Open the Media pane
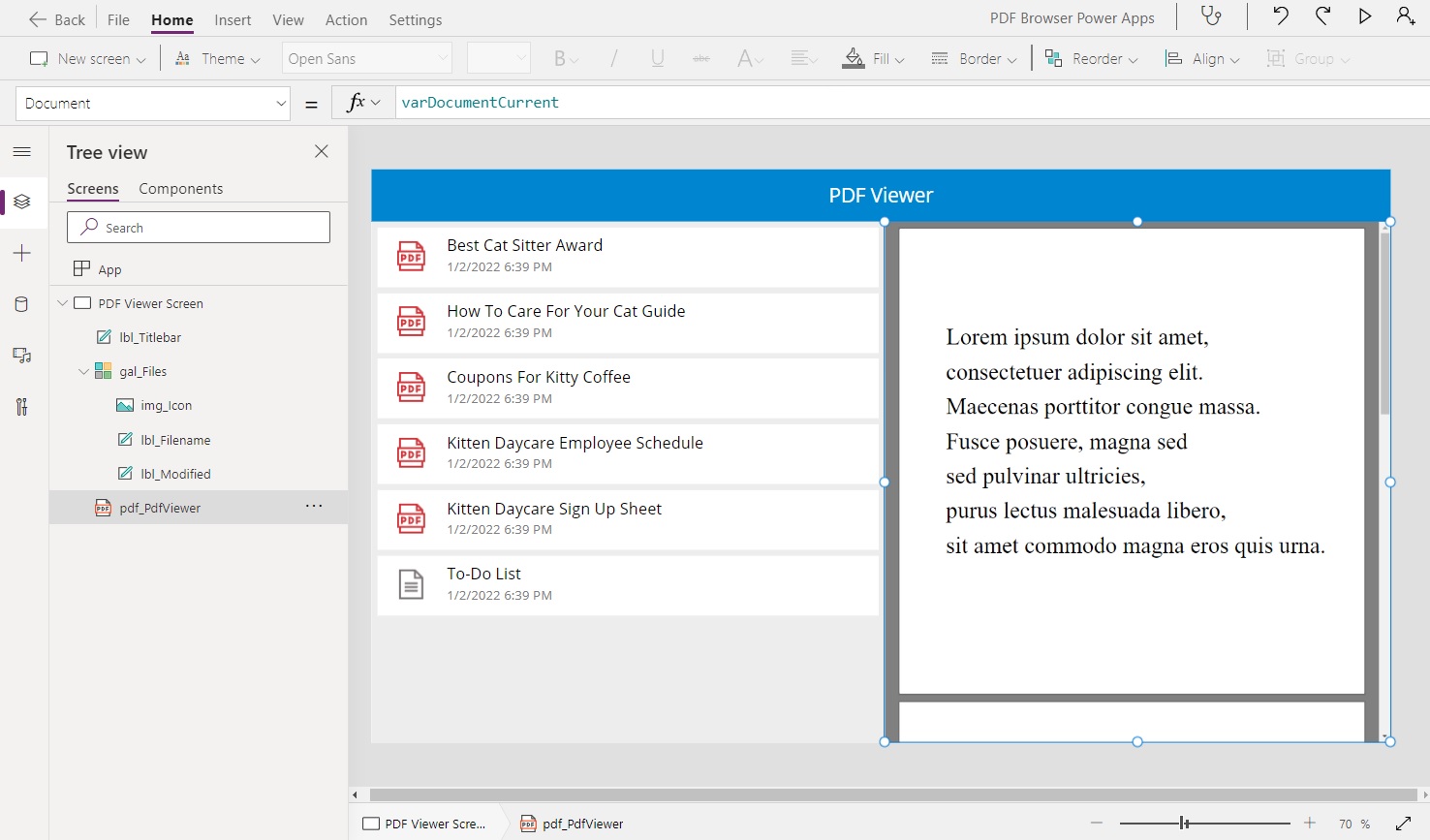1430x840 pixels. point(21,355)
